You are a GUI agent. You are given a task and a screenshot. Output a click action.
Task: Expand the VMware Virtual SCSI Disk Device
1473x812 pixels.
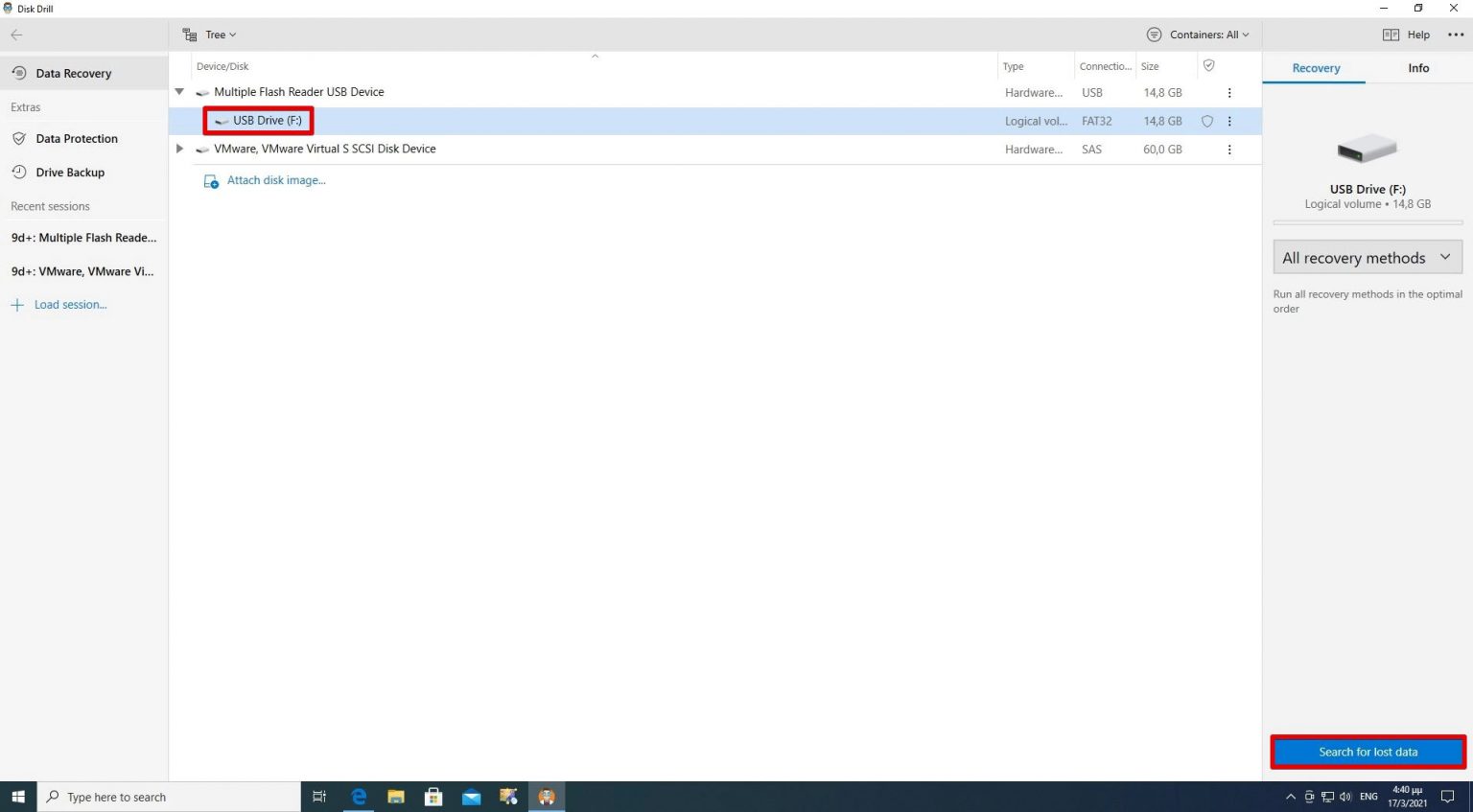click(179, 149)
